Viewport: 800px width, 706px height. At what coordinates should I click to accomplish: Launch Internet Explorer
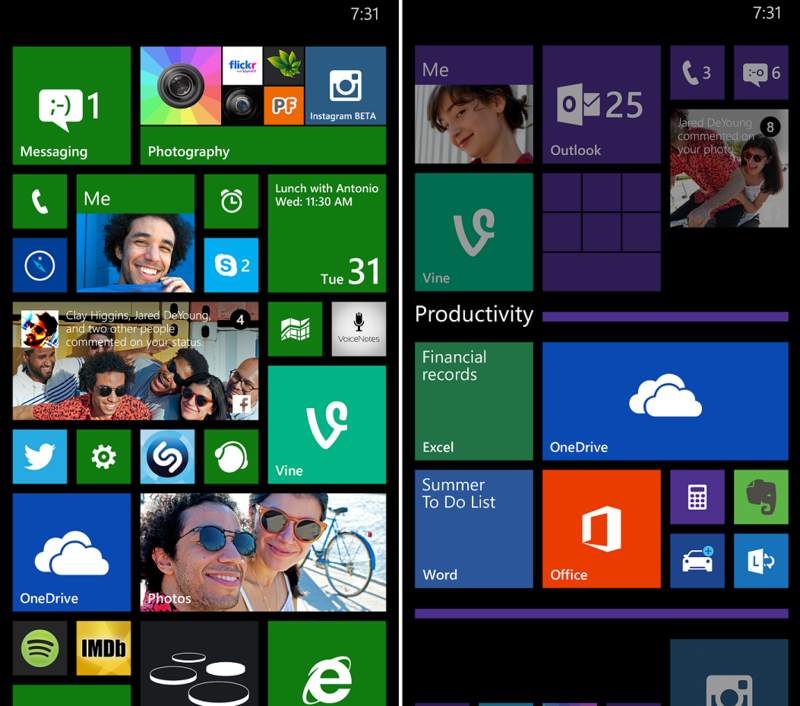pyautogui.click(x=327, y=665)
